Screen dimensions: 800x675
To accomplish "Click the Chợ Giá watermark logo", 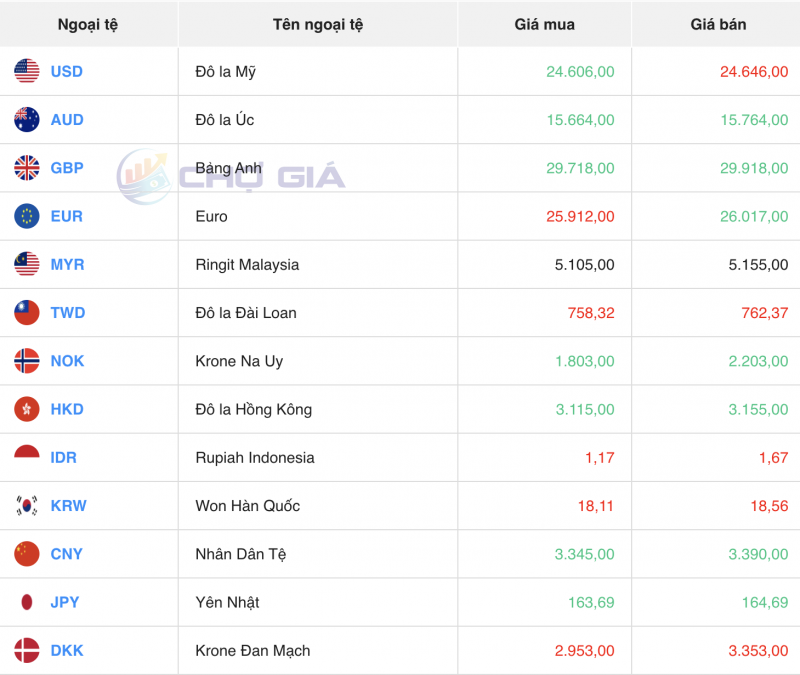I will coord(232,177).
